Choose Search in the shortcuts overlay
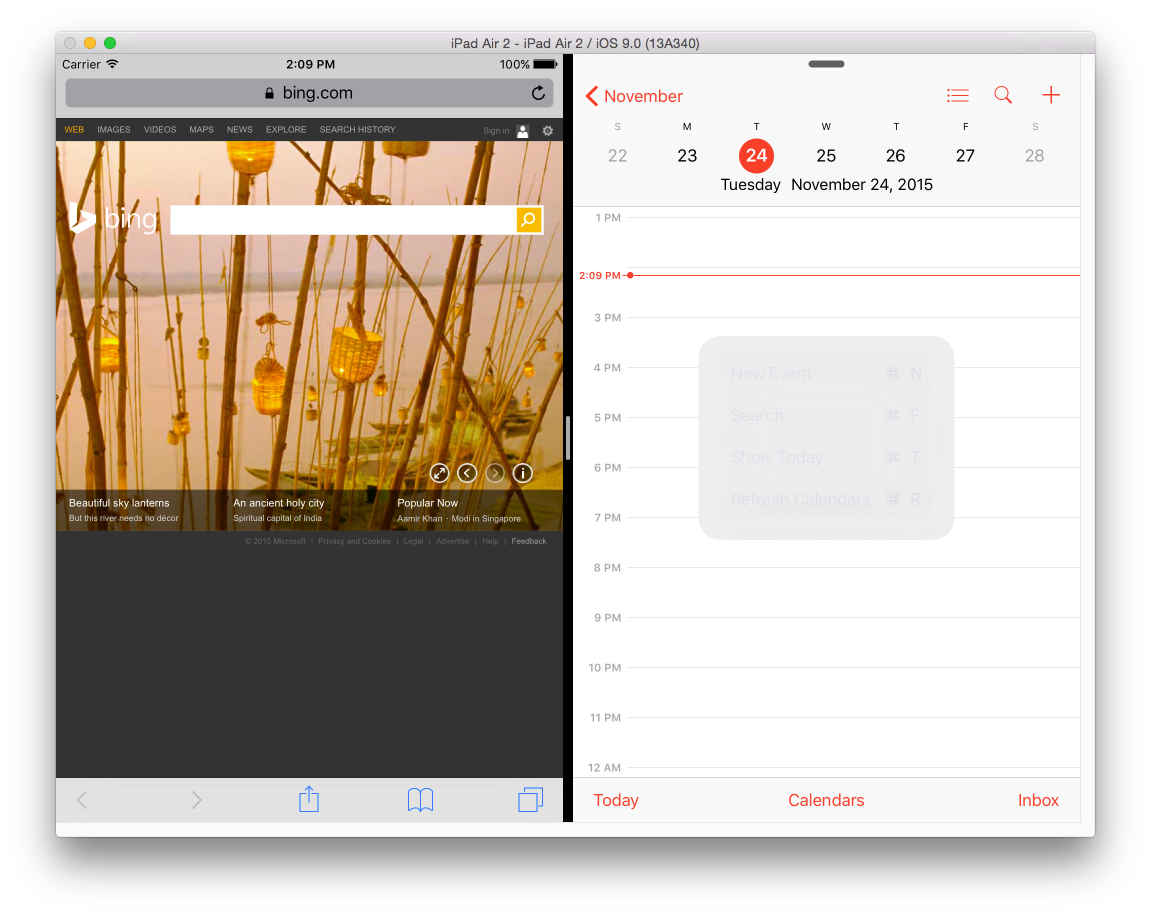Screen dimensions: 1151x917 click(826, 416)
